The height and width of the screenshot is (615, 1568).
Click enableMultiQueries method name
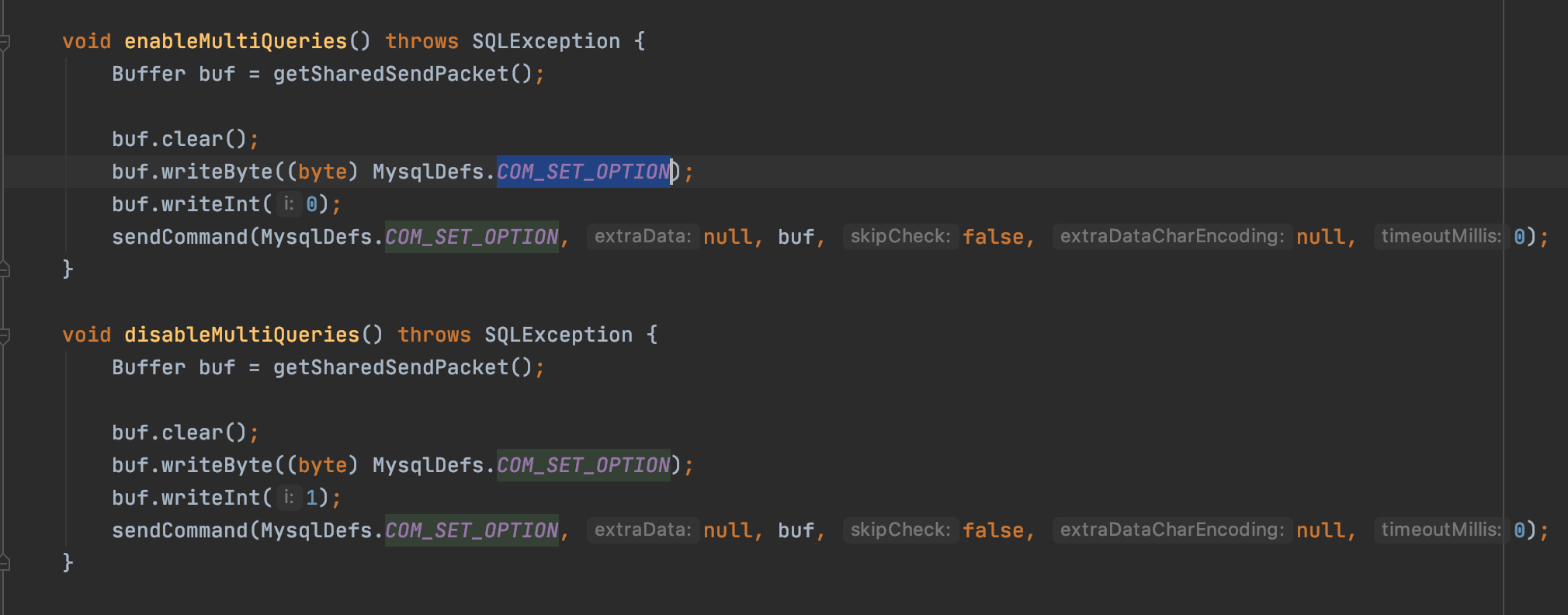(235, 41)
